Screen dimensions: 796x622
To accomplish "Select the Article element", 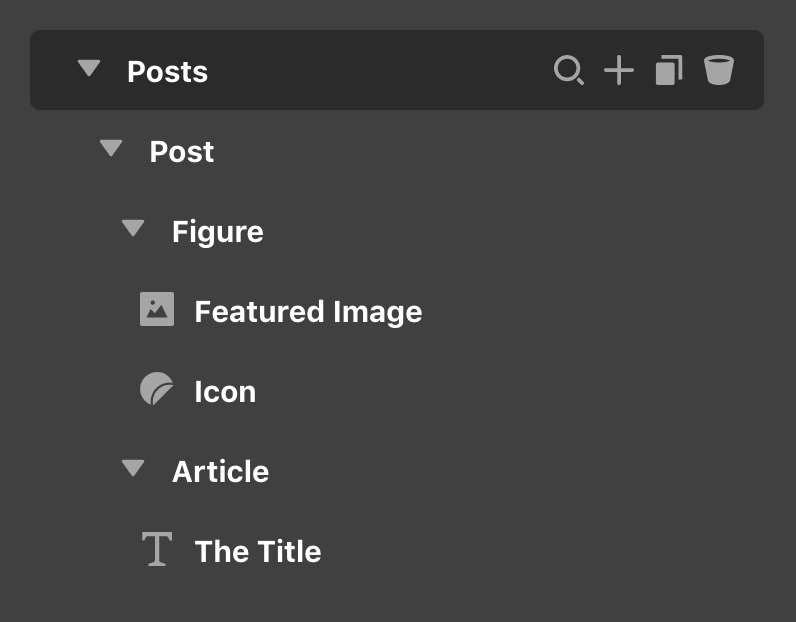I will (x=220, y=472).
